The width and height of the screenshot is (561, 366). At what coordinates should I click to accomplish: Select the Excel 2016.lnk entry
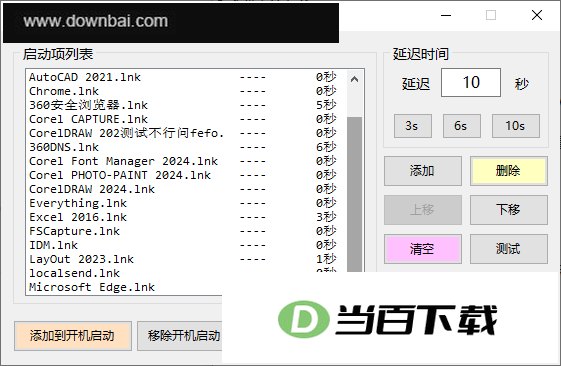tap(186, 217)
